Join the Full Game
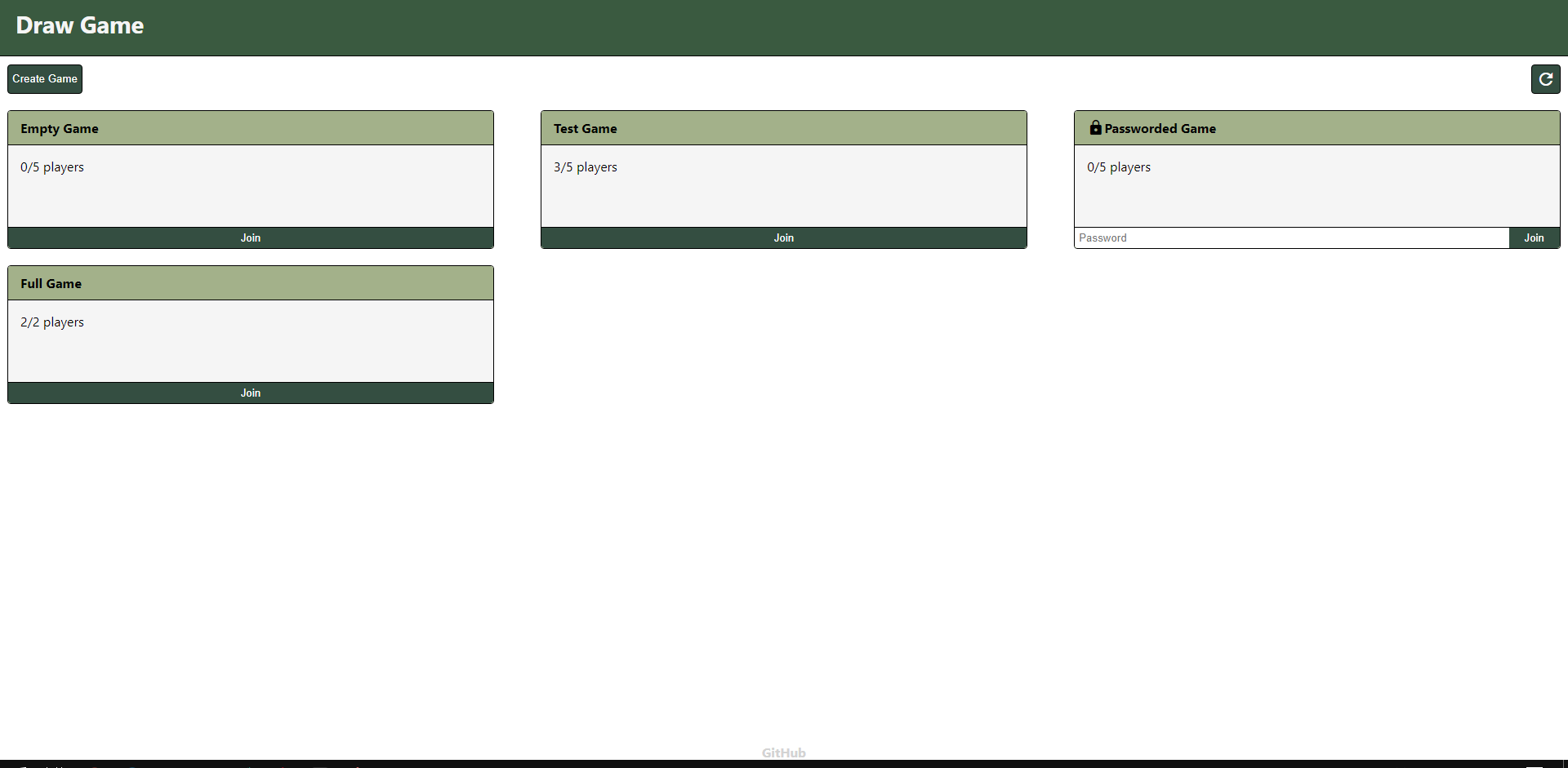Viewport: 1568px width, 768px height. pos(251,393)
